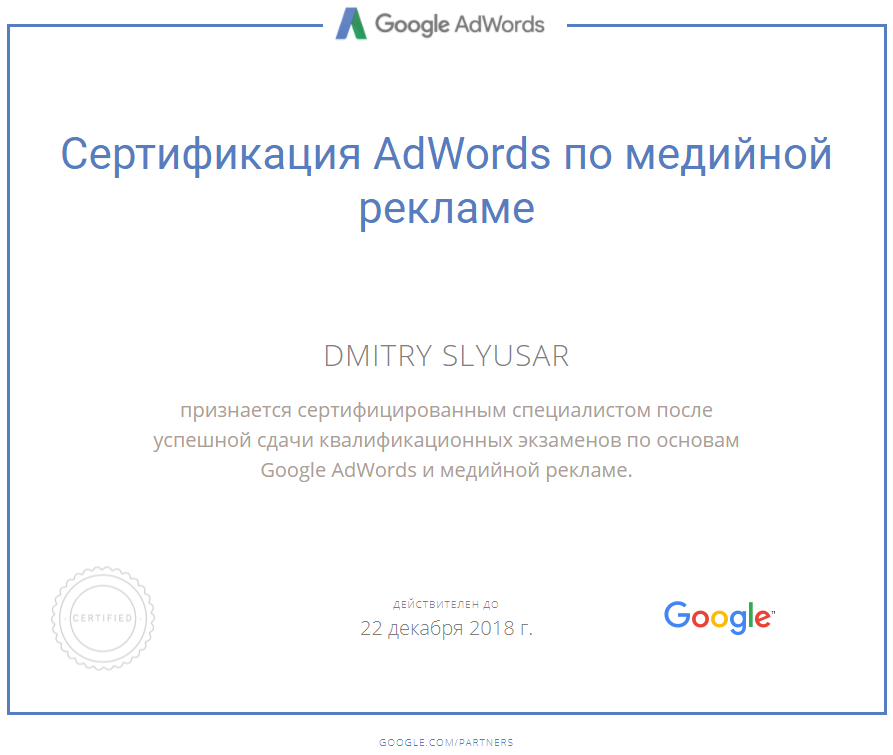Screen dimensions: 893x755
Task: Select the date "22 декабря 2018 г."
Action: click(446, 629)
